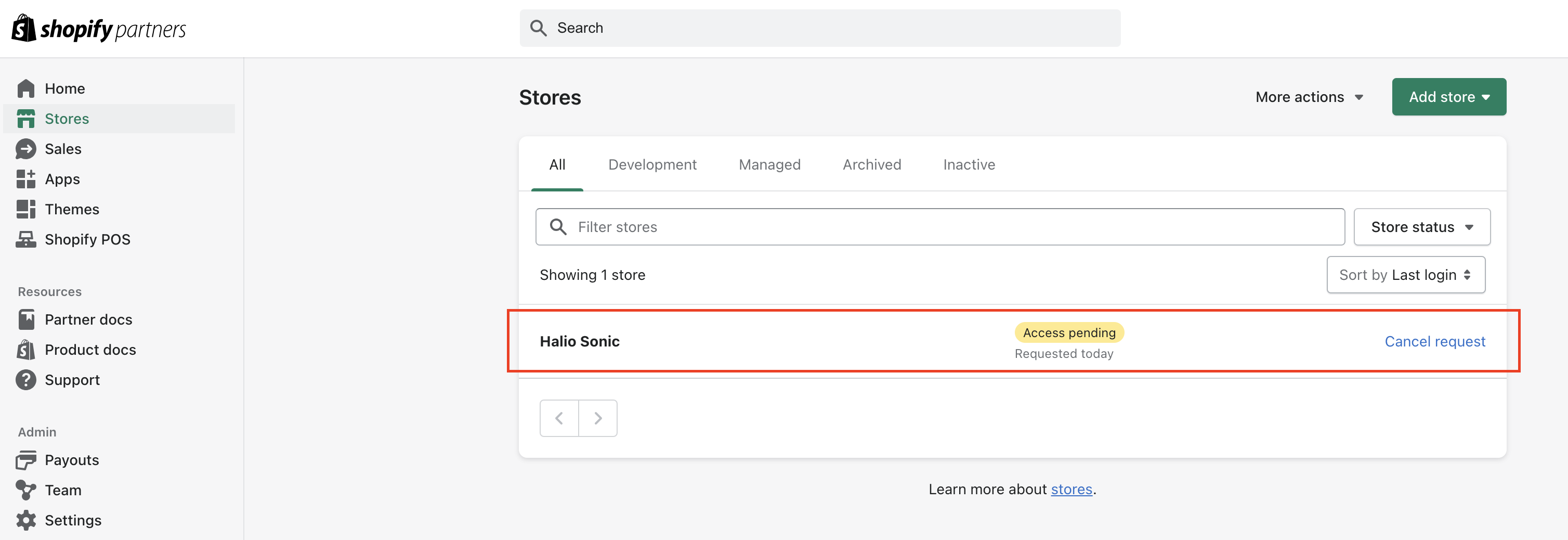Switch to the All tab
Screen dimensions: 1568x540
point(557,165)
